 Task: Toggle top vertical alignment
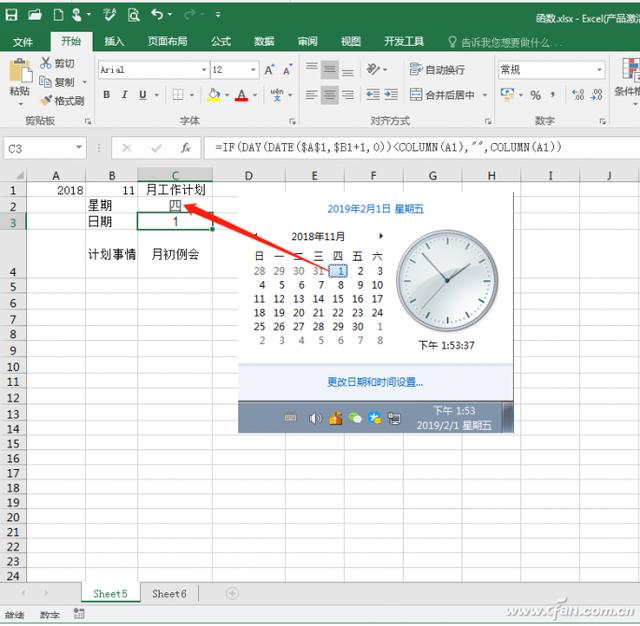pyautogui.click(x=311, y=67)
